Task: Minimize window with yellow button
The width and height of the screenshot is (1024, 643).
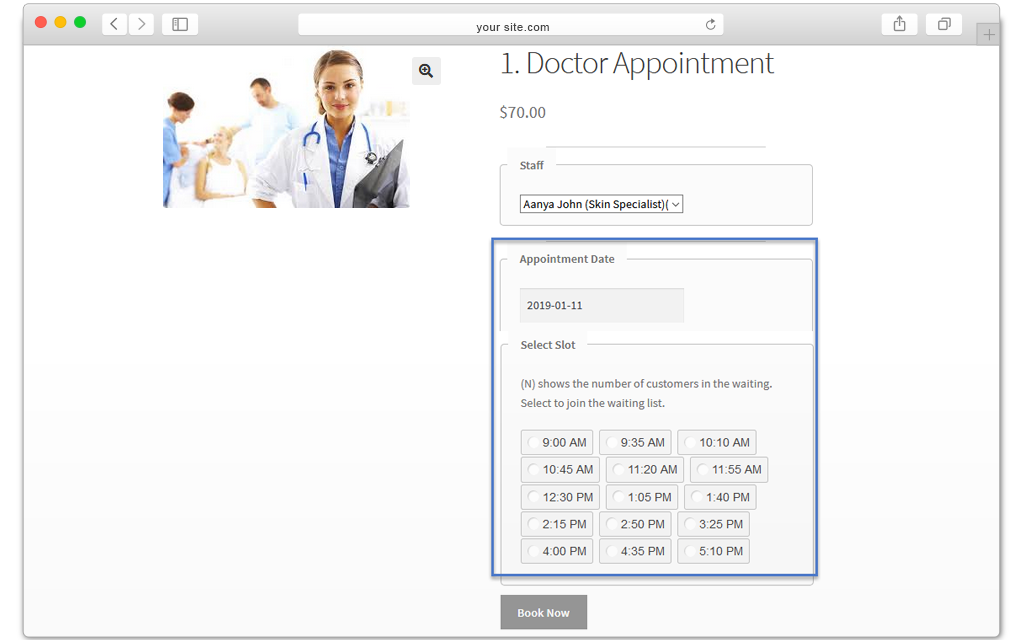Action: [60, 22]
